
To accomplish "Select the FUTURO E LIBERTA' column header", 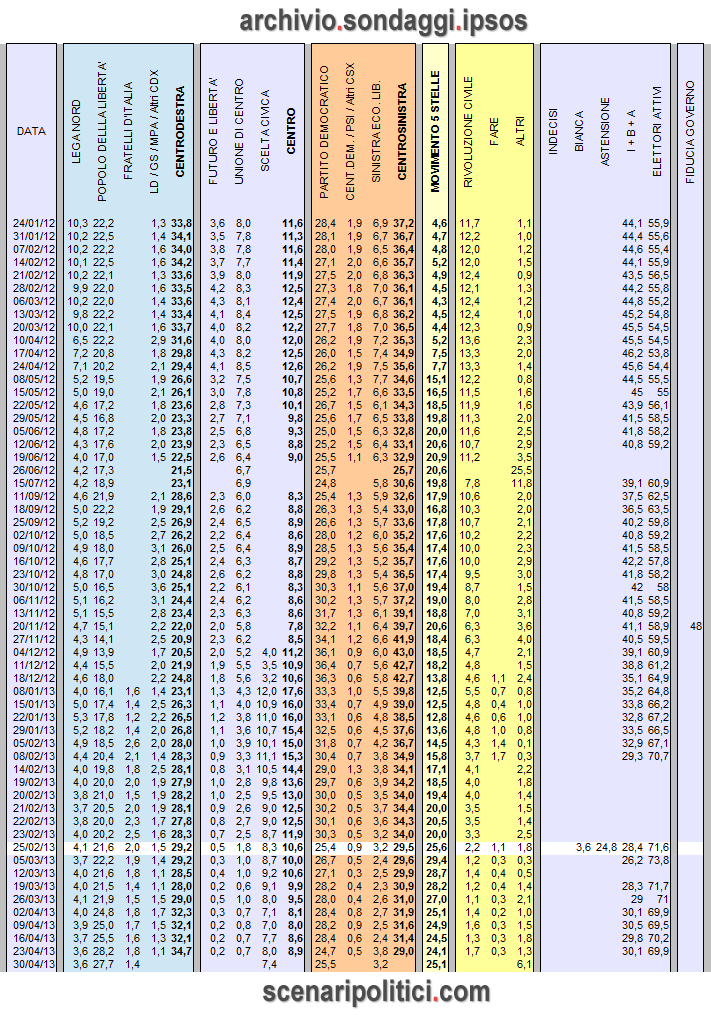I will coord(213,132).
